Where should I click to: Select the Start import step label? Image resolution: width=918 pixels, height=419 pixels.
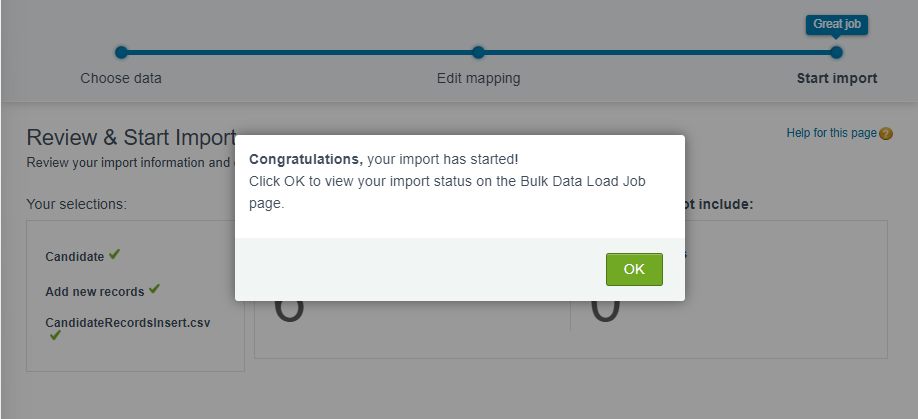pos(836,78)
